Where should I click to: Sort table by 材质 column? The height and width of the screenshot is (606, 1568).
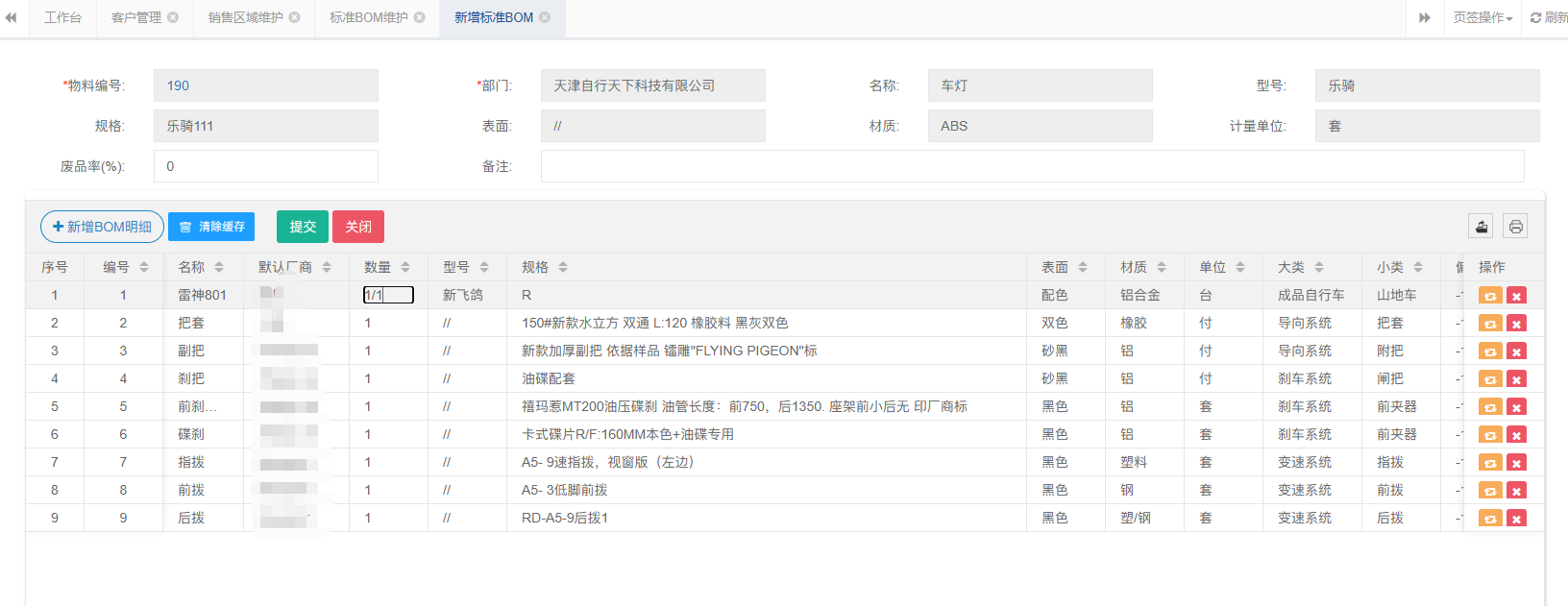click(x=1162, y=267)
